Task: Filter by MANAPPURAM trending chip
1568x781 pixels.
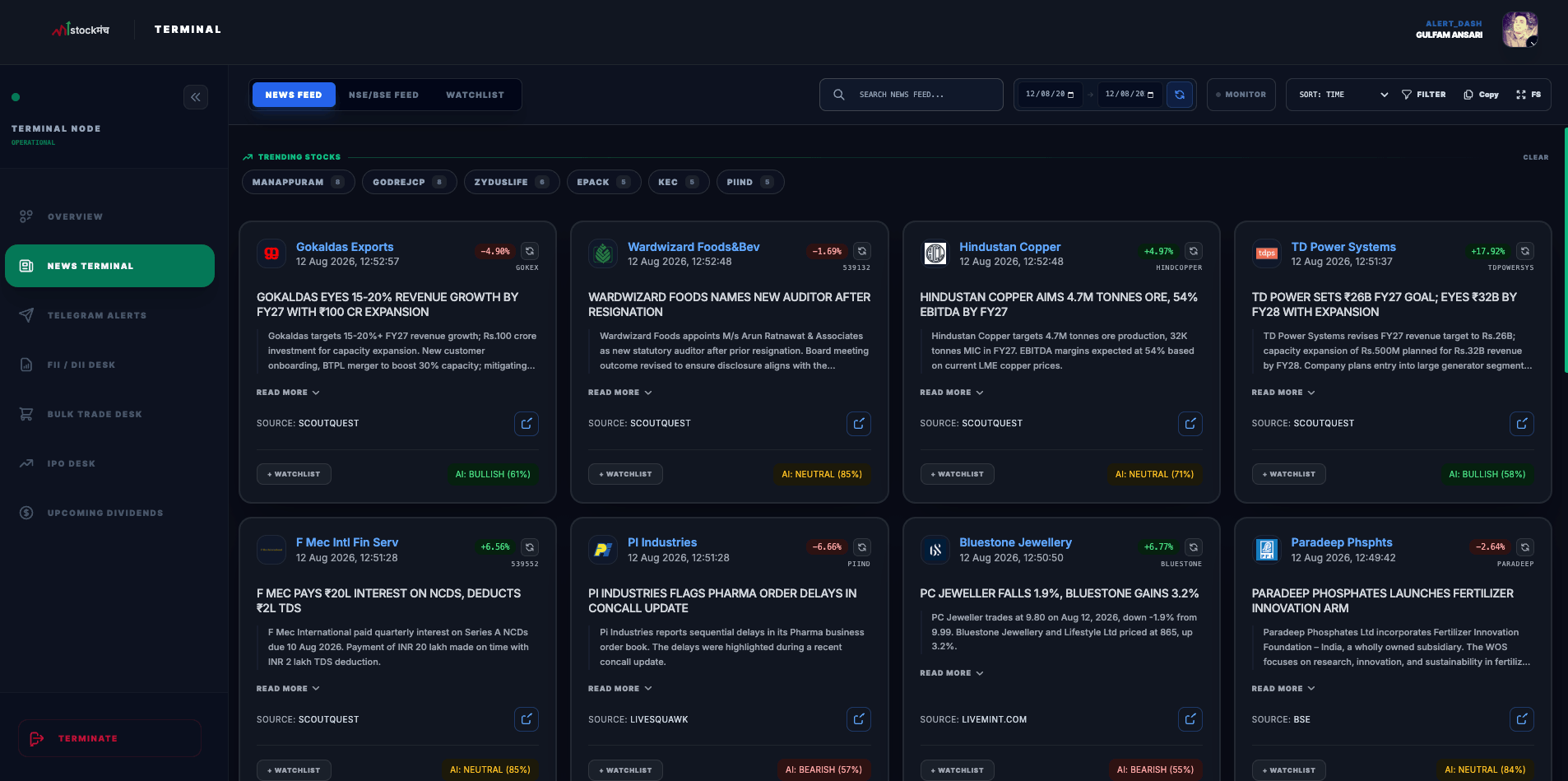Action: coord(299,182)
